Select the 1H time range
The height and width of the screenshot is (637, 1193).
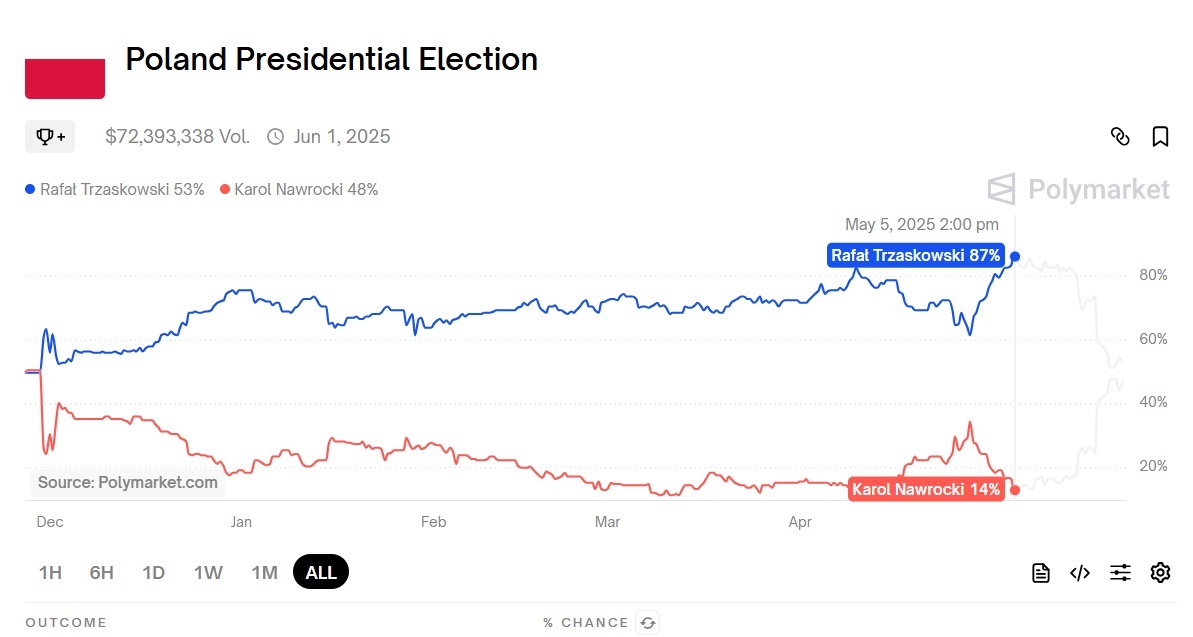point(50,573)
